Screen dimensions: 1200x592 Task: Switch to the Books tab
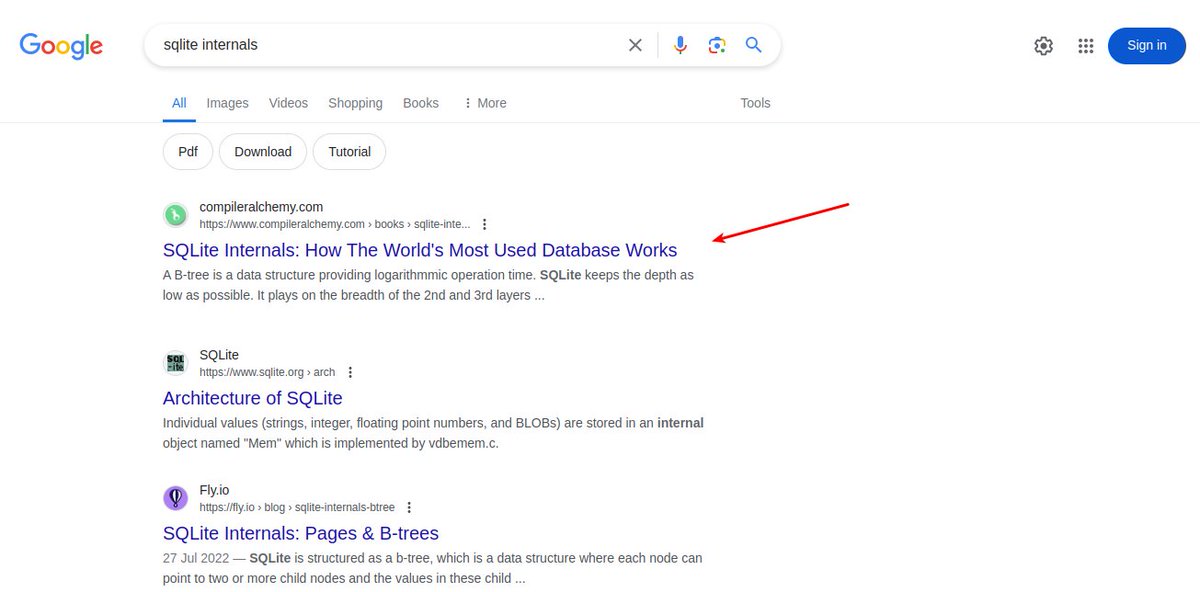(421, 103)
